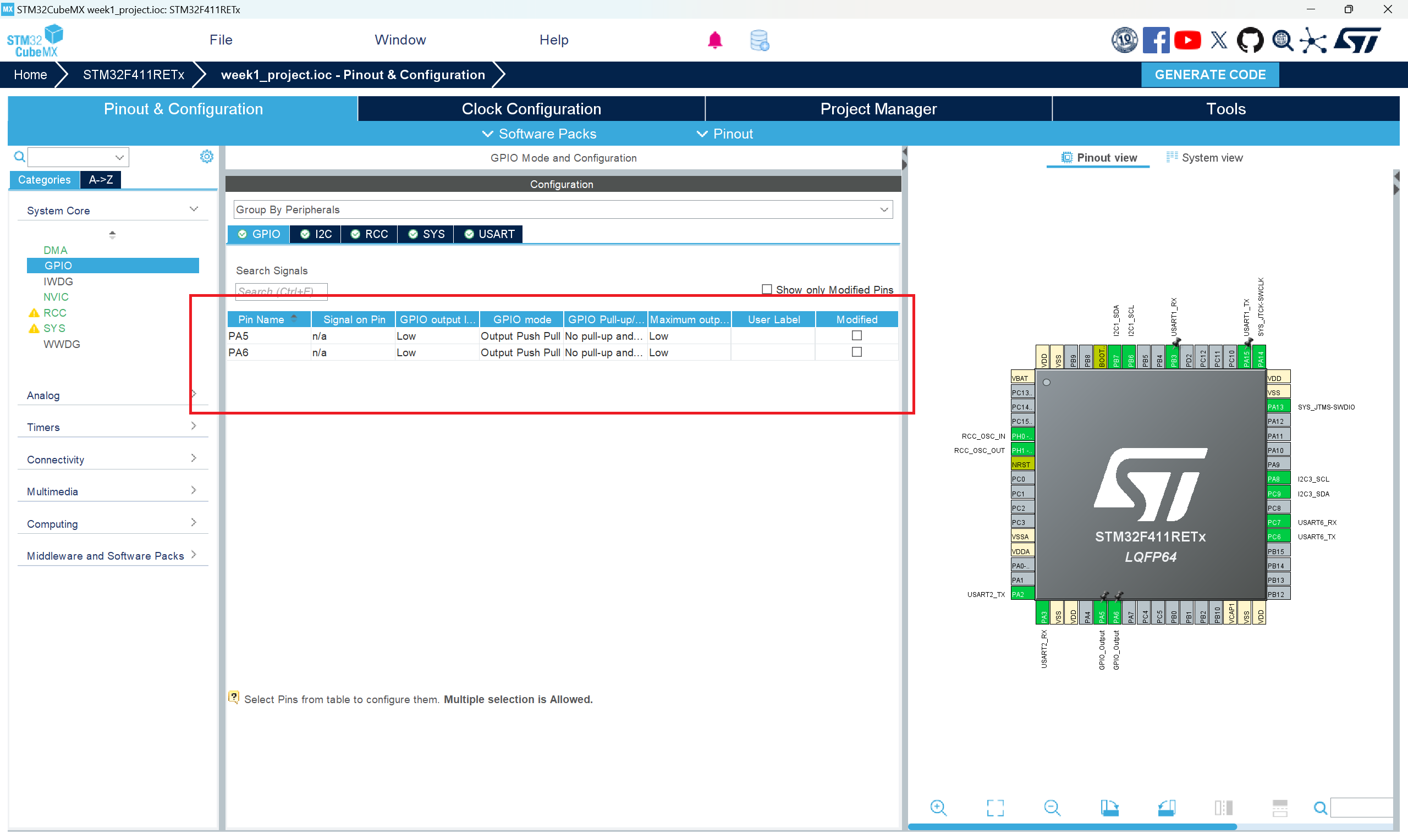Select the USART peripheral tab
The image size is (1408, 840).
(x=489, y=234)
